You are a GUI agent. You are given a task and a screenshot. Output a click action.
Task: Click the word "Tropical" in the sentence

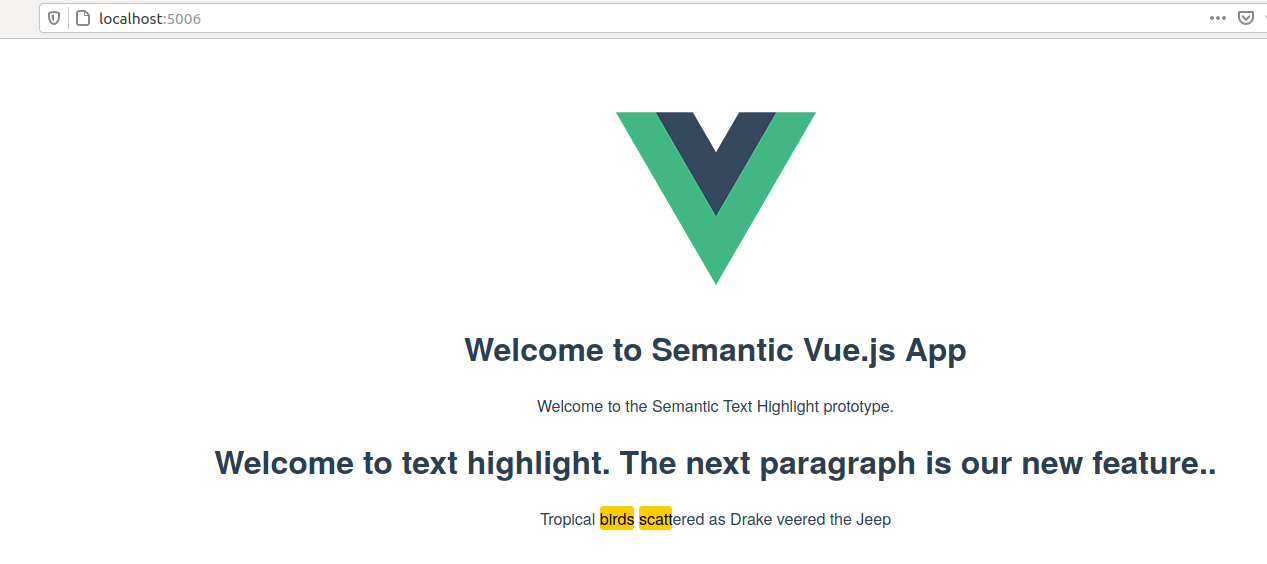click(567, 519)
